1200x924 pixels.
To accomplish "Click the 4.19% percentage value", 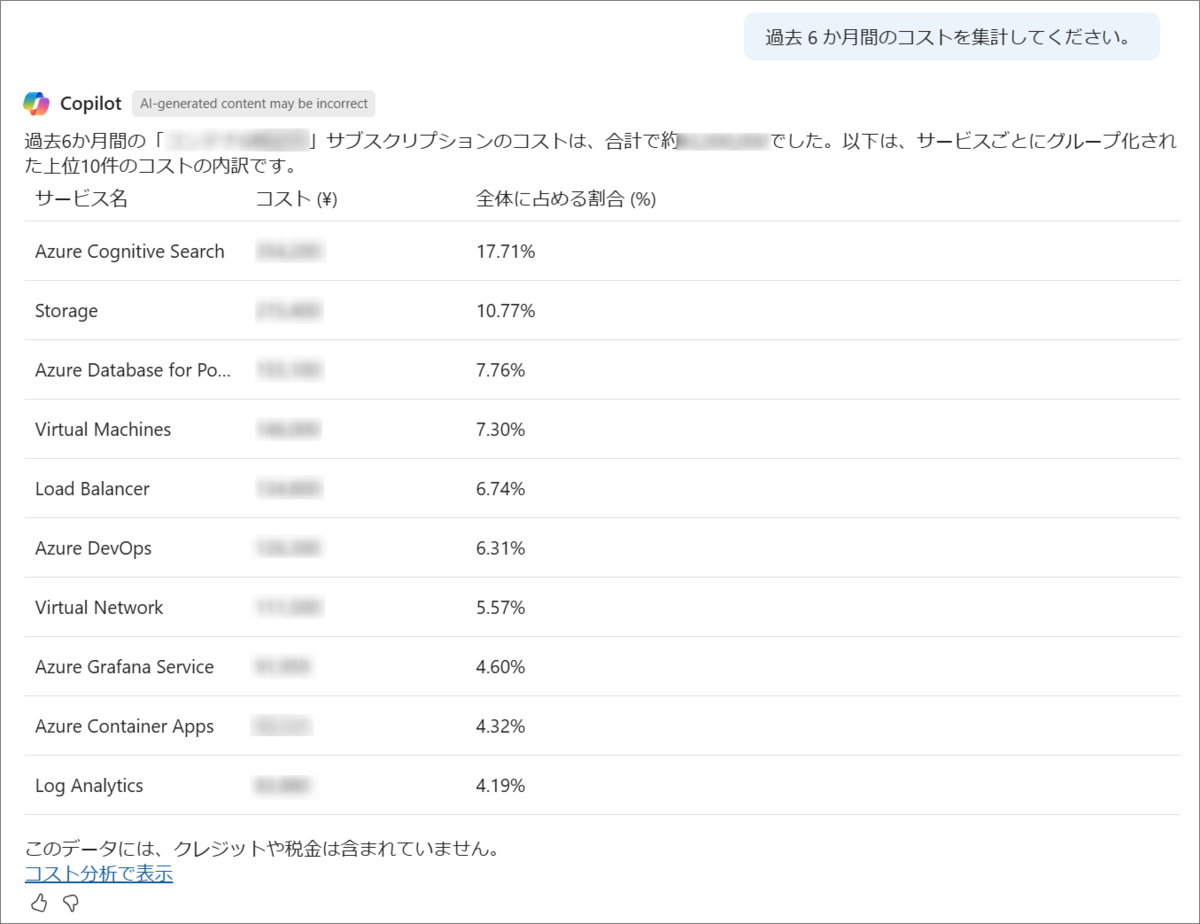I will [501, 786].
